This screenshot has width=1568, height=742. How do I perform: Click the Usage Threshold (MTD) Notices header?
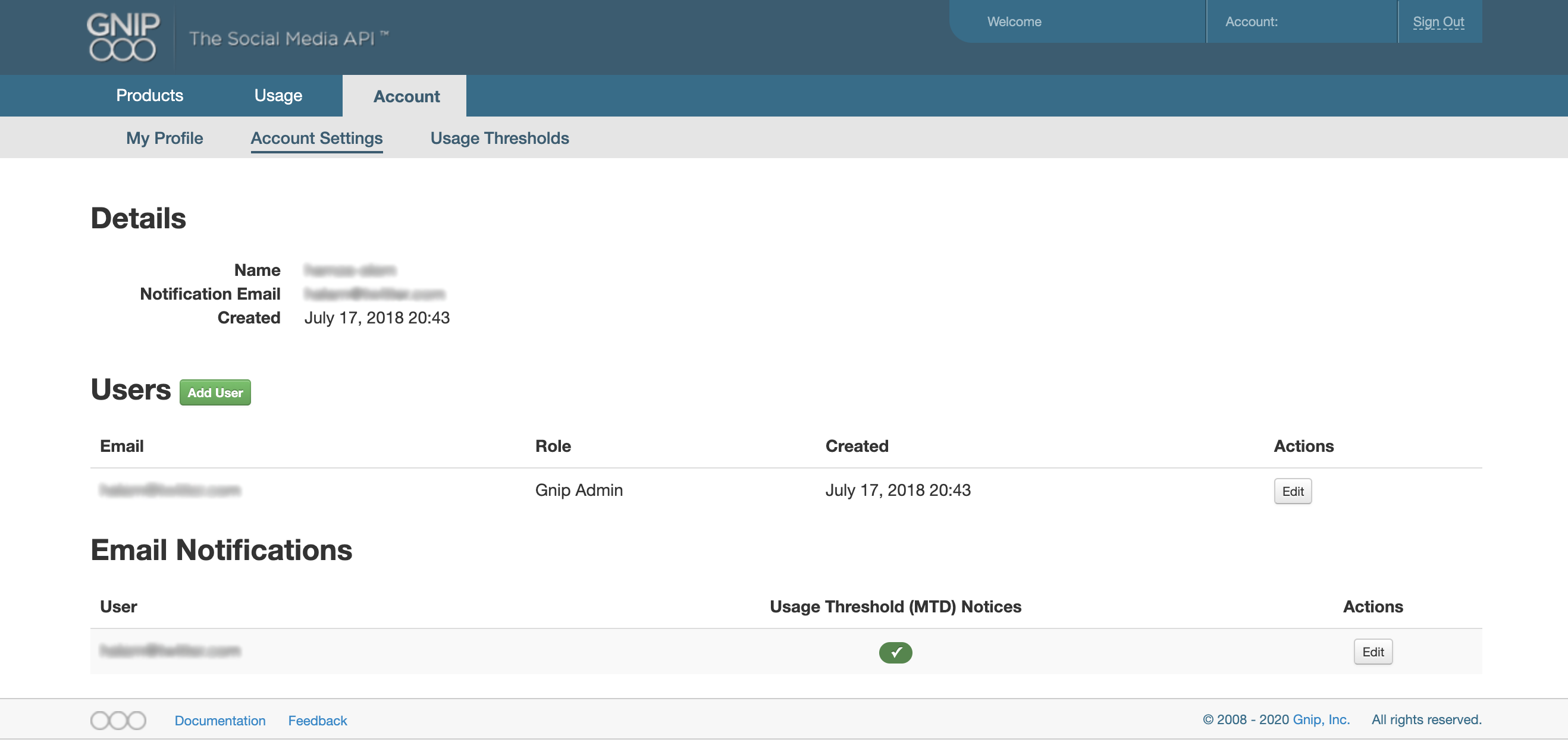pyautogui.click(x=895, y=606)
